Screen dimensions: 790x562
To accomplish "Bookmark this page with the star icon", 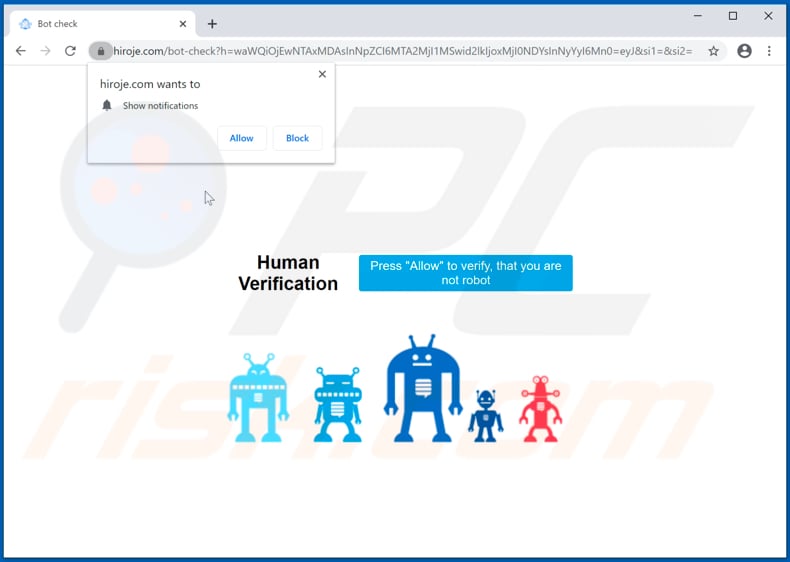I will [713, 51].
